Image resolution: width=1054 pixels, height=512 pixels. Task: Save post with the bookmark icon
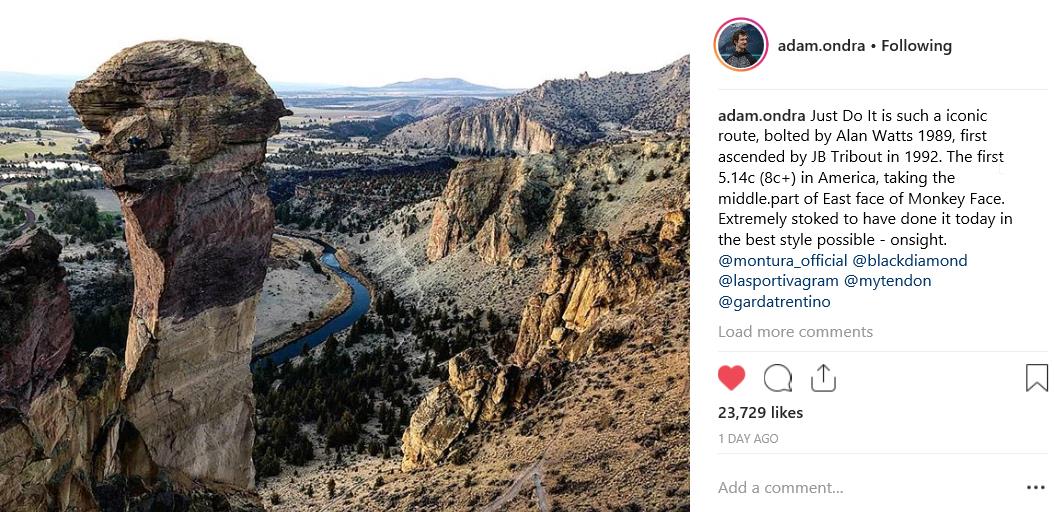[x=1037, y=378]
